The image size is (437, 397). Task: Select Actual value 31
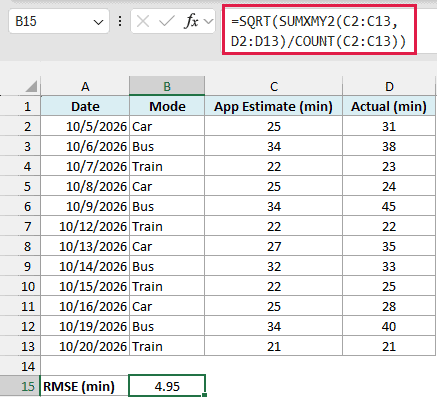click(389, 126)
